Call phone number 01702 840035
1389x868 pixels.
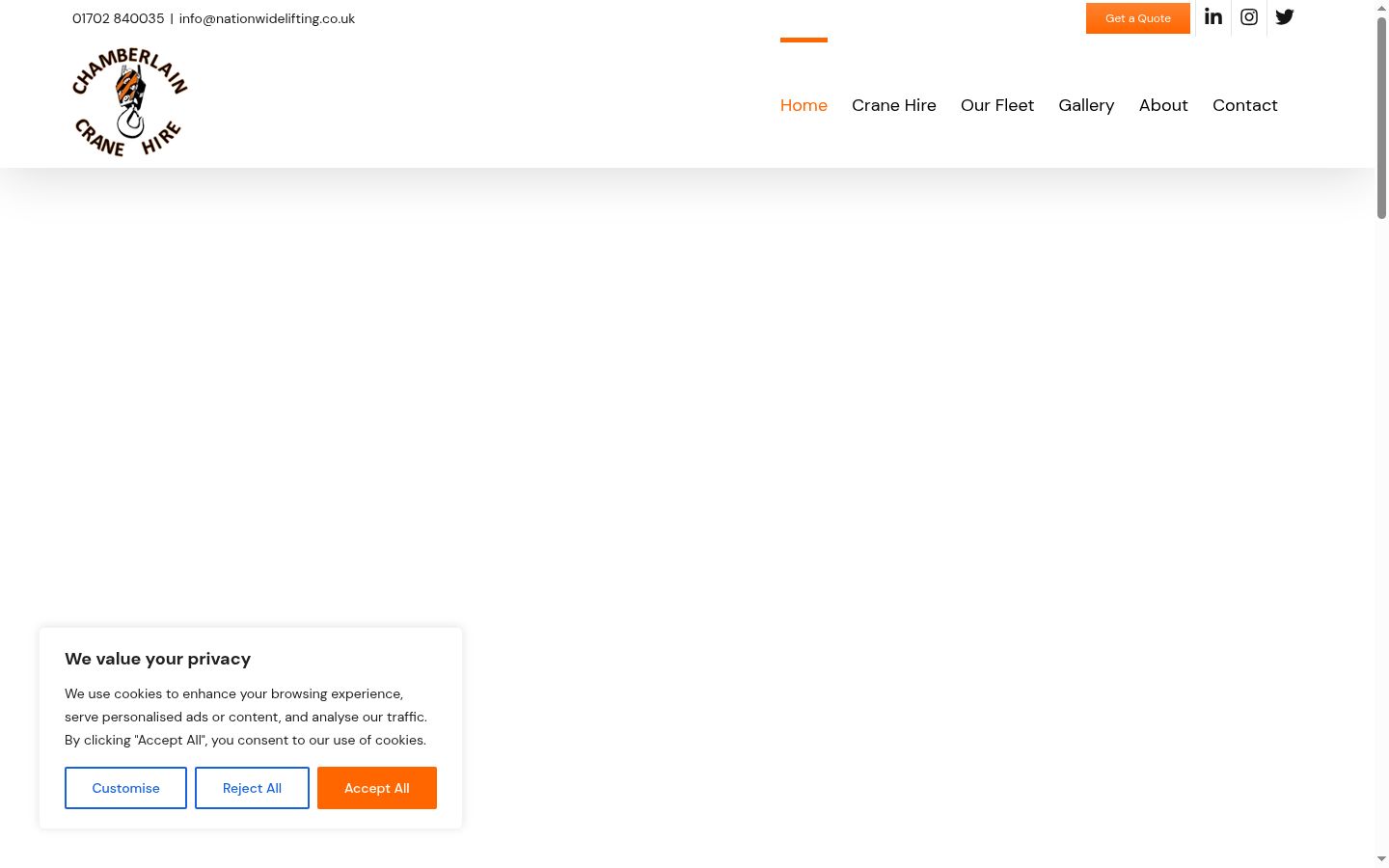point(119,18)
